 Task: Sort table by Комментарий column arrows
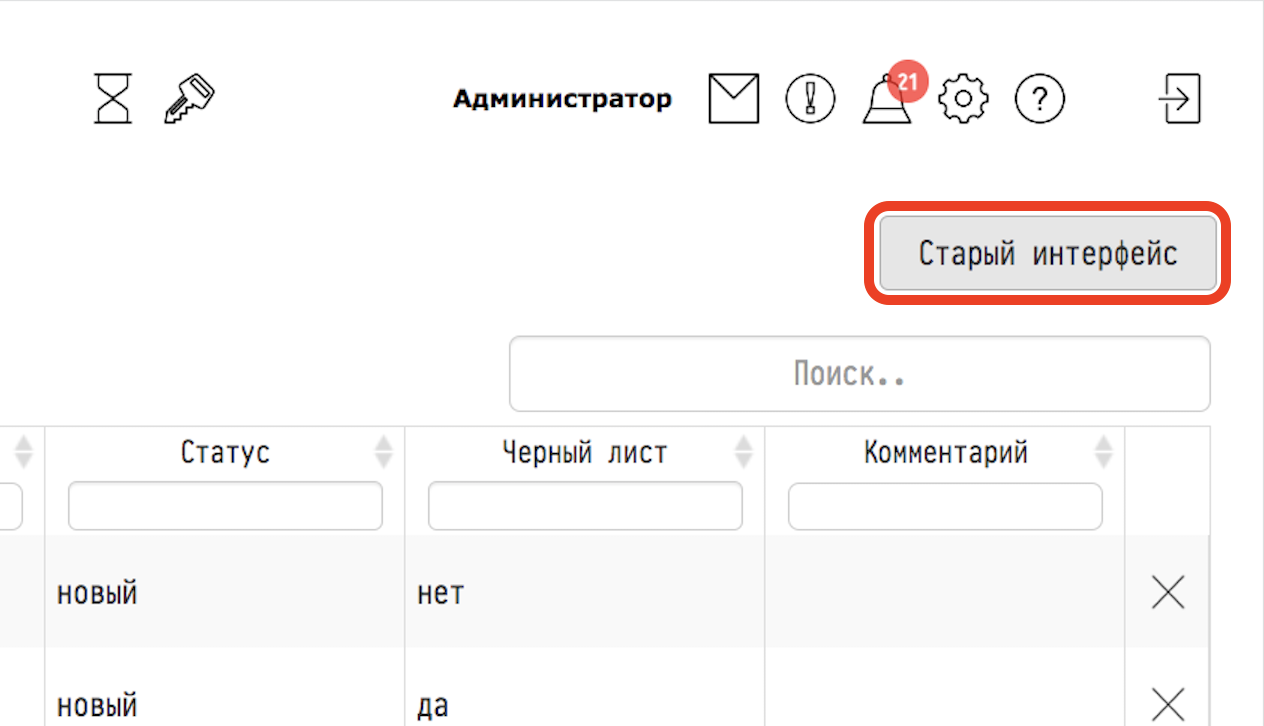tap(1104, 452)
